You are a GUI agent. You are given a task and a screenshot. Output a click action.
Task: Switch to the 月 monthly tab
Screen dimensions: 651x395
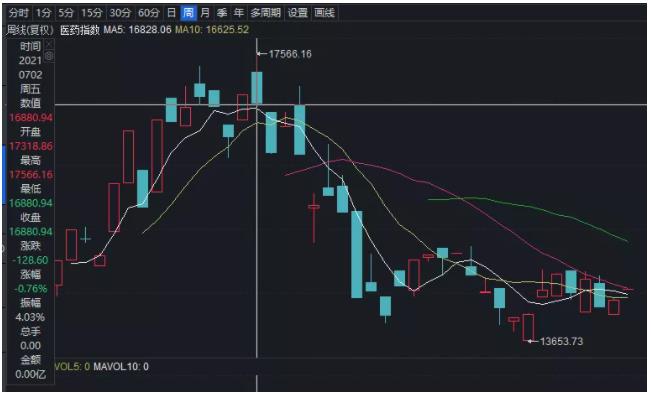205,13
